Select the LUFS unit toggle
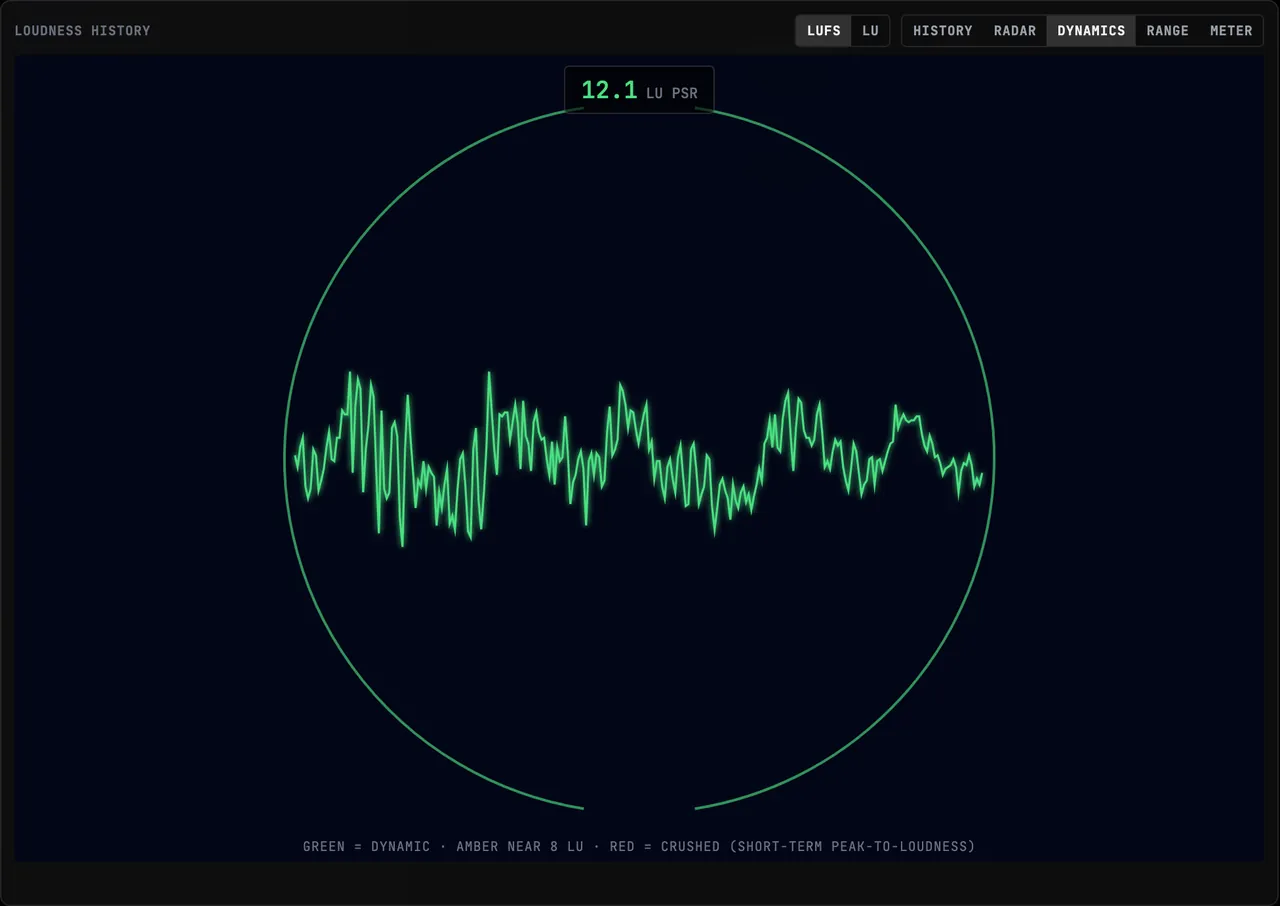The width and height of the screenshot is (1280, 906). pos(824,30)
